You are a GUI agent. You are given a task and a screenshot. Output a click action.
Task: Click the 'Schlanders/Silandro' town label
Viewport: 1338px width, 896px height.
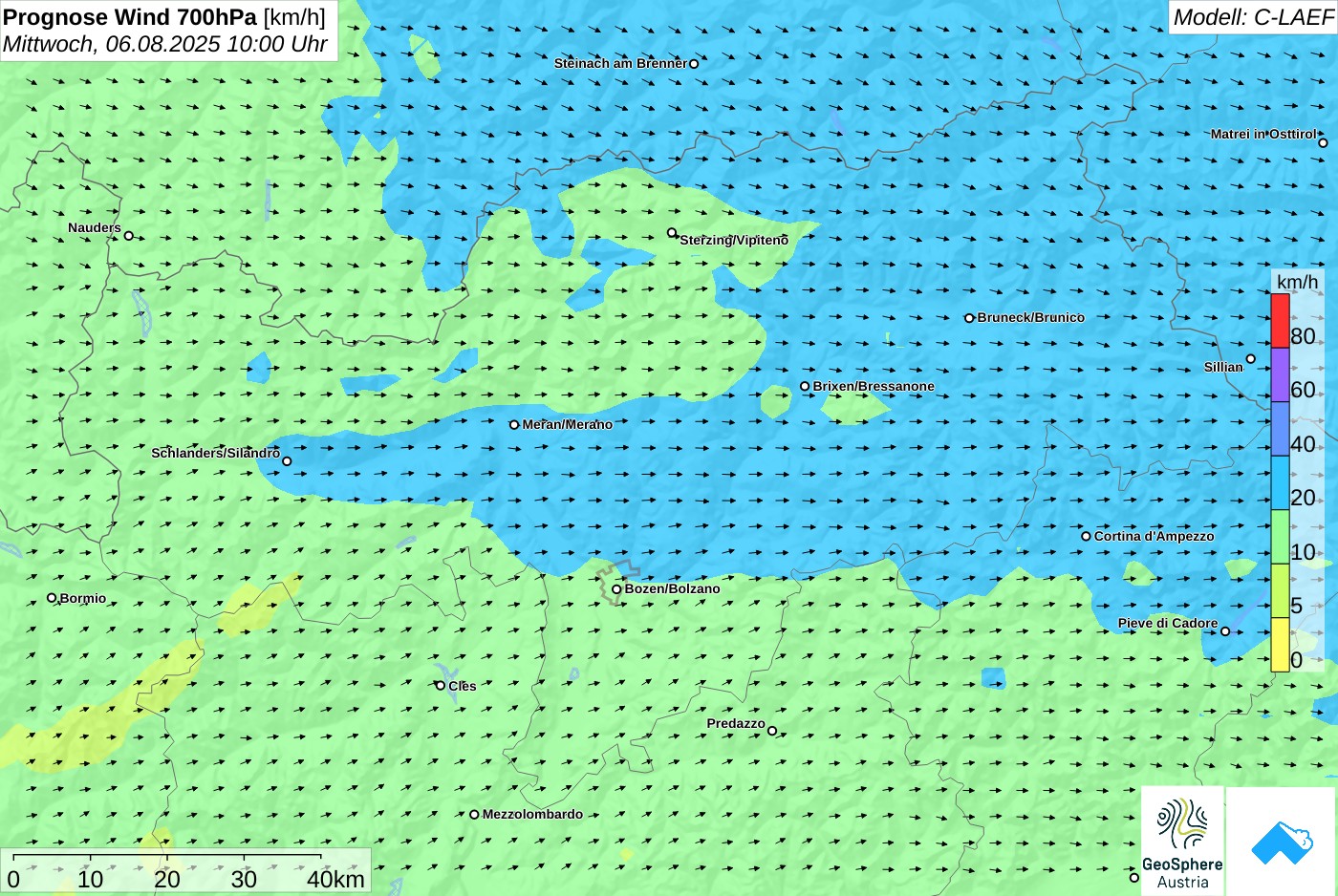pyautogui.click(x=215, y=453)
